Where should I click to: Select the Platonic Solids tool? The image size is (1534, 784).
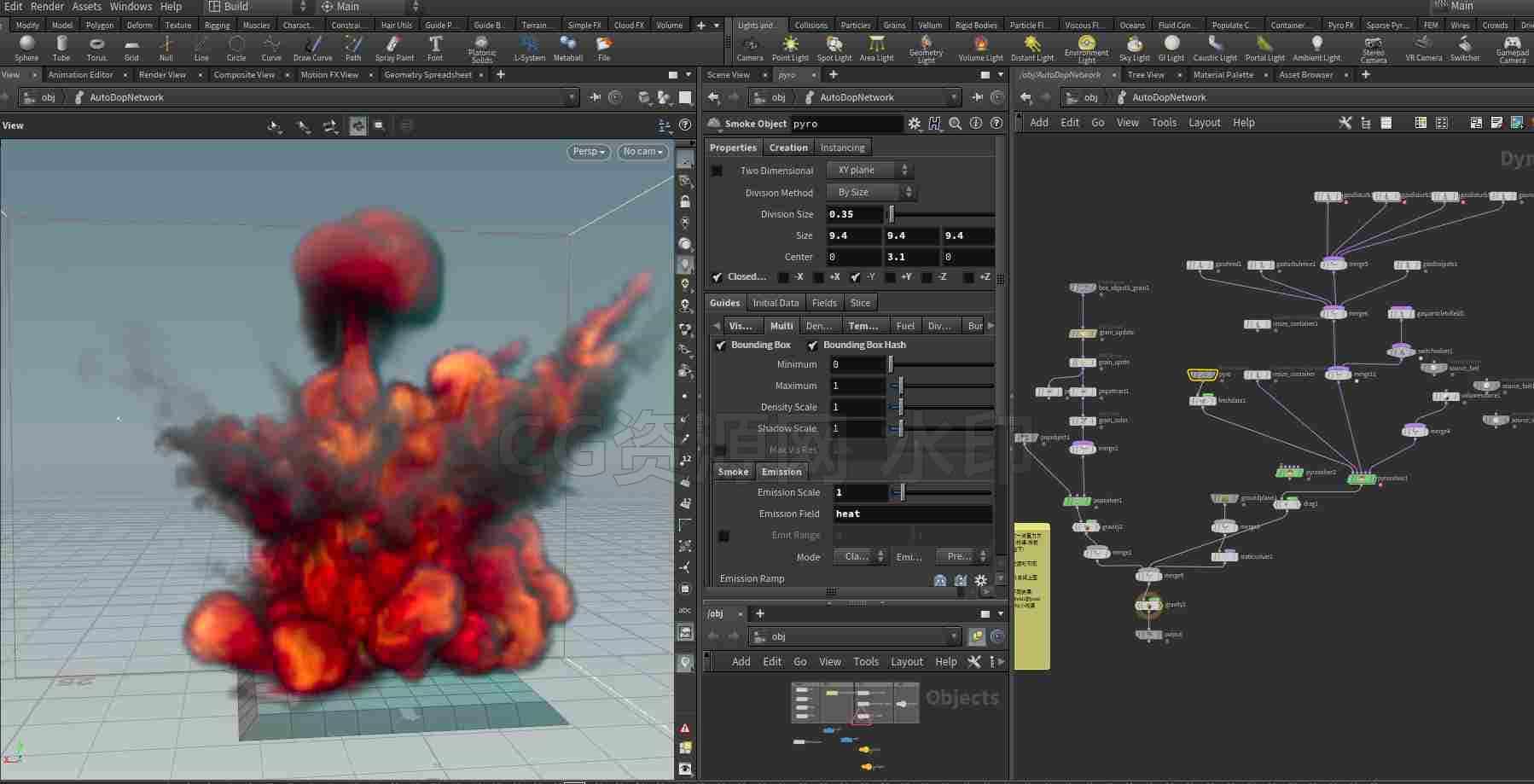pos(482,49)
